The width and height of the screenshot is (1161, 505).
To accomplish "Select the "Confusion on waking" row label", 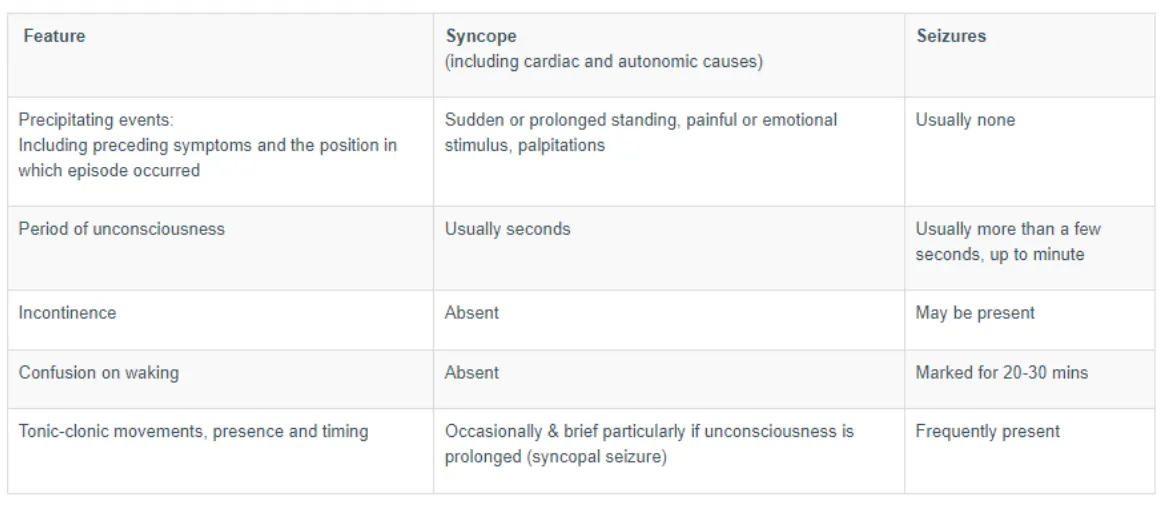I will (98, 373).
